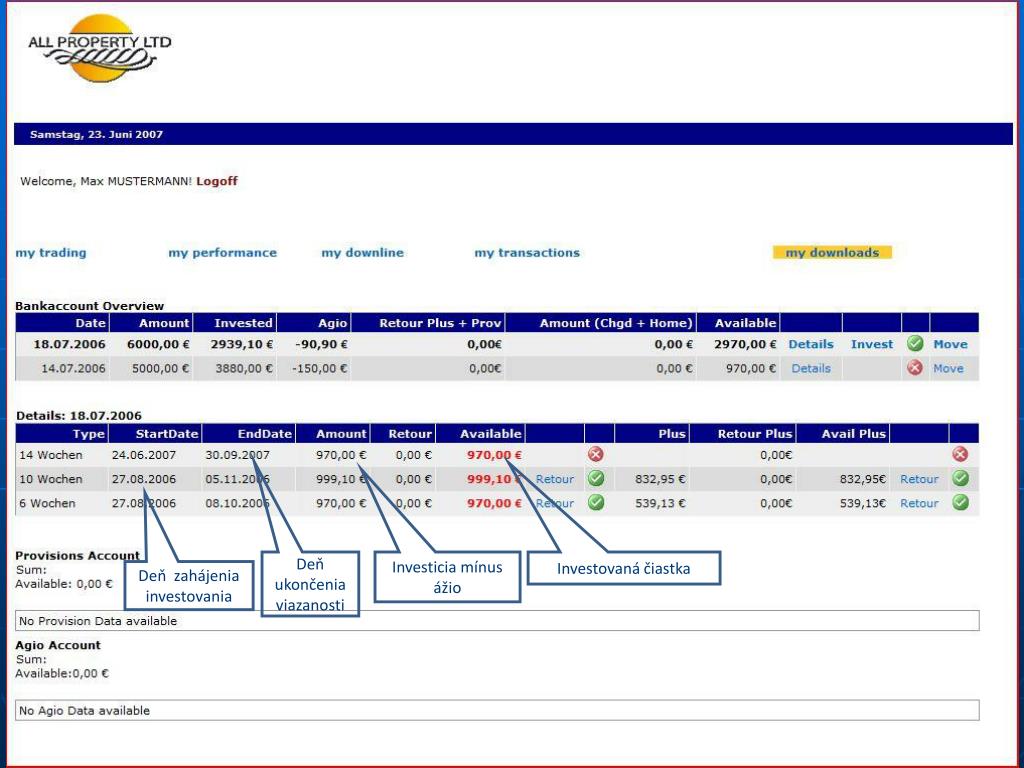
Task: Click the red 999,10 € available value
Action: click(x=494, y=479)
